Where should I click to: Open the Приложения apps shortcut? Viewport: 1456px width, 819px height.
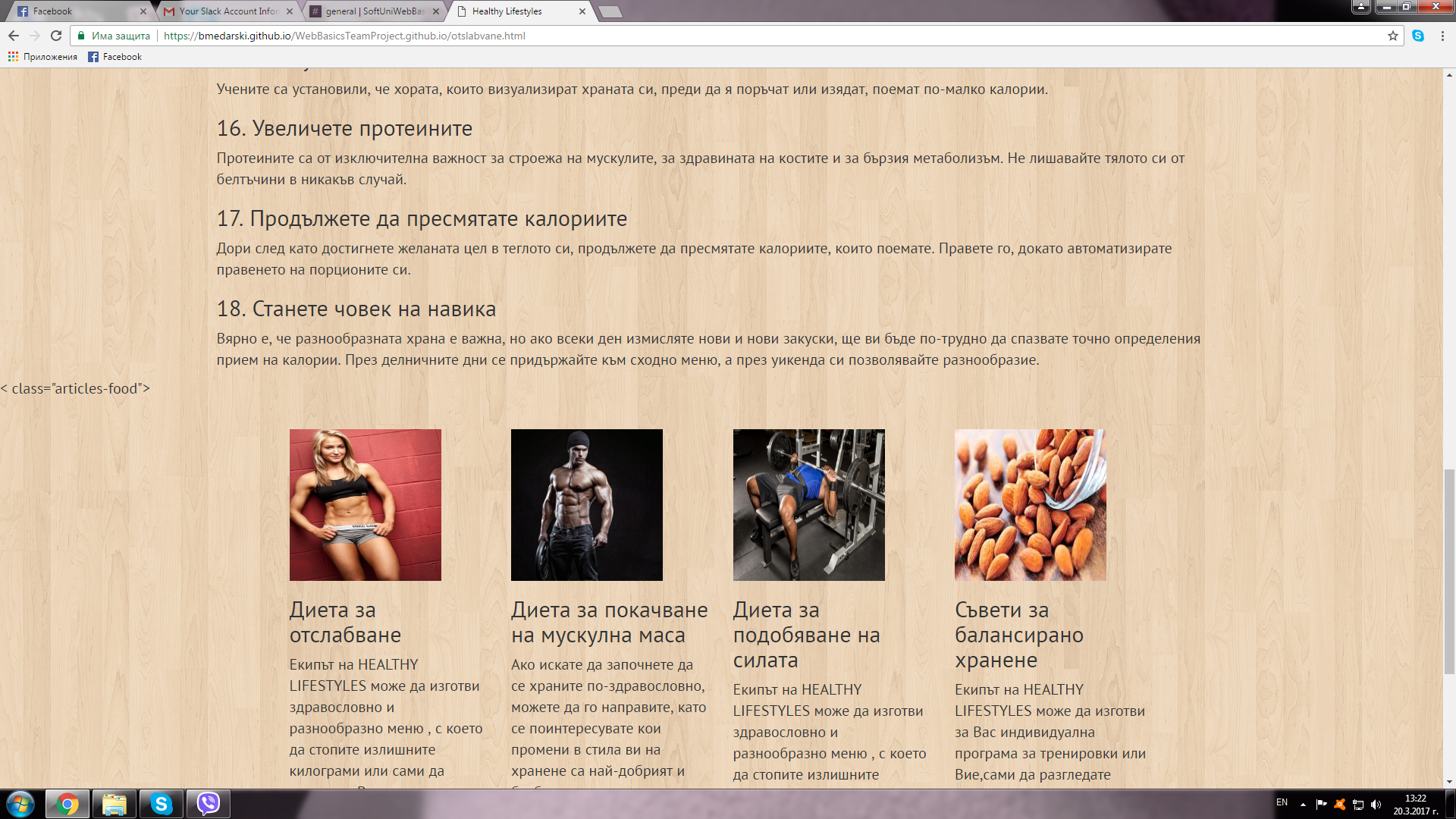[42, 57]
